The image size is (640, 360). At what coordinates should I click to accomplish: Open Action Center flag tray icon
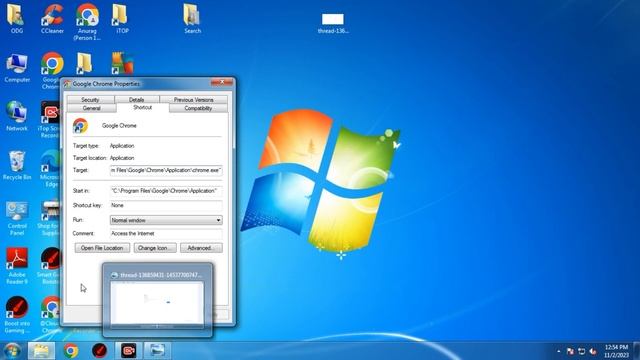[570, 351]
